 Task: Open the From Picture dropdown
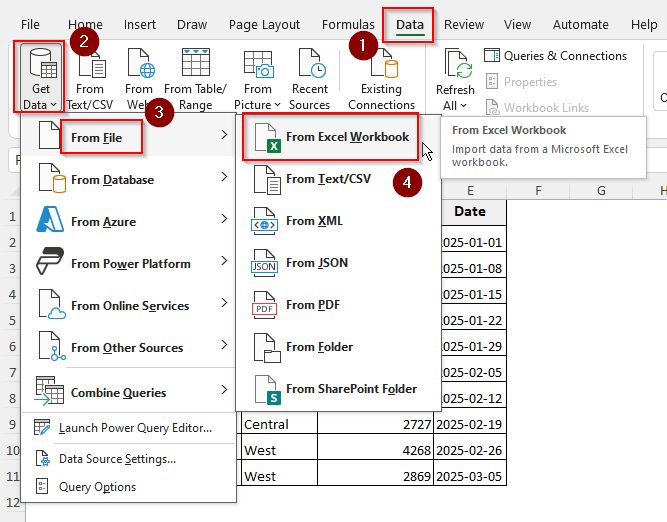coord(257,79)
